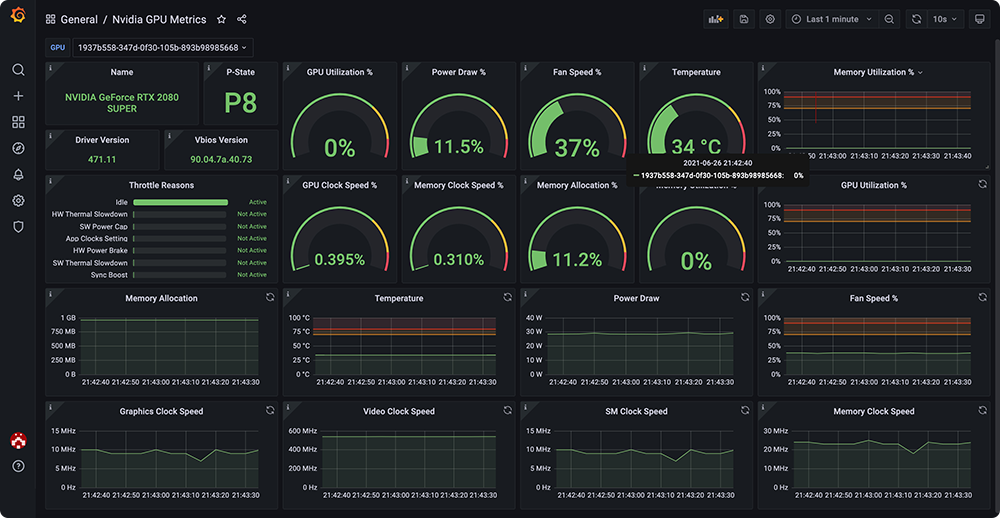Click the 0.310% Memory Clock Speed value
Screen dimensions: 1000x518
pyautogui.click(x=459, y=260)
